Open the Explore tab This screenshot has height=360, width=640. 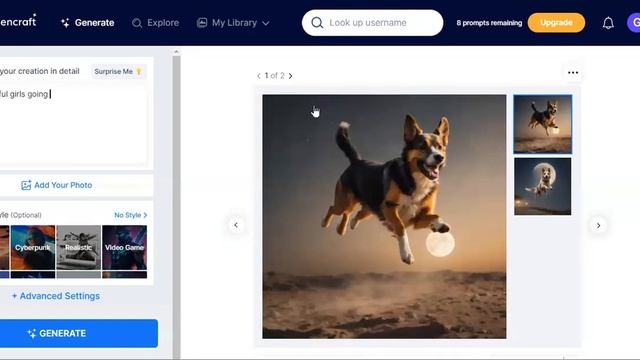pyautogui.click(x=156, y=23)
